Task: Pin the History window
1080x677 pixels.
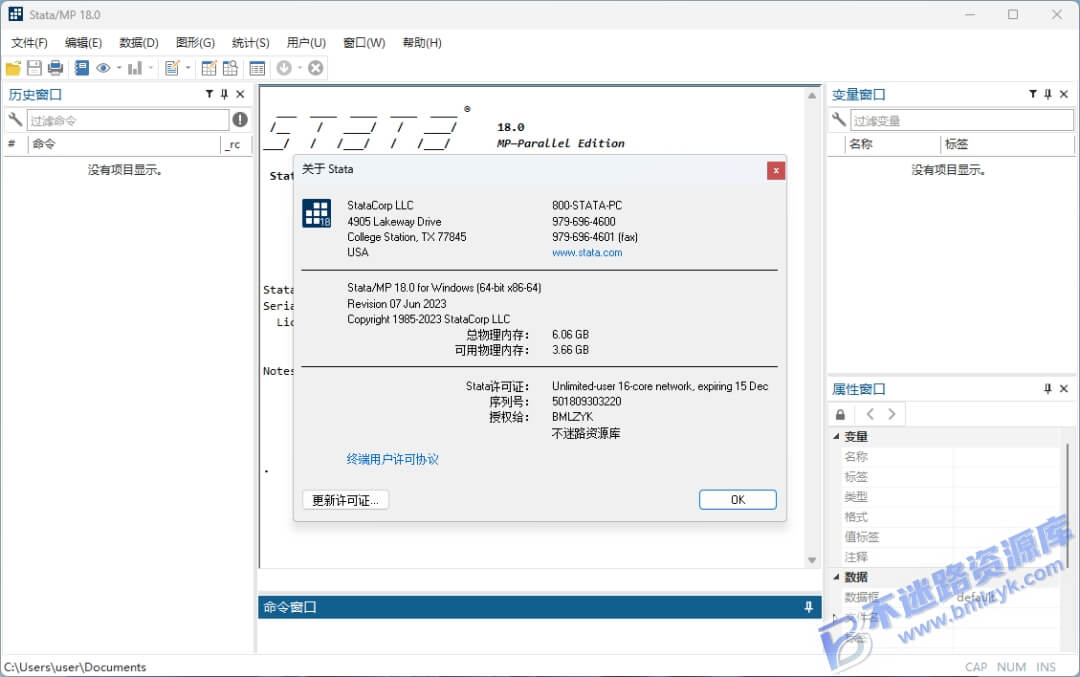Action: pos(225,94)
